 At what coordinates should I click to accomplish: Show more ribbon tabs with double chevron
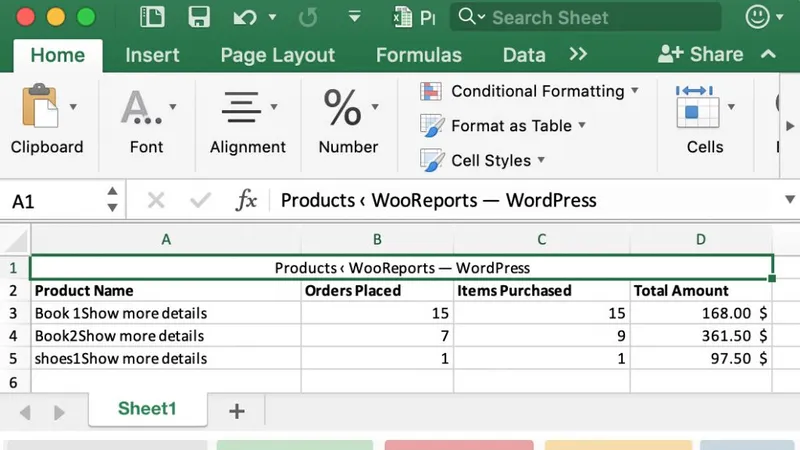tap(578, 54)
